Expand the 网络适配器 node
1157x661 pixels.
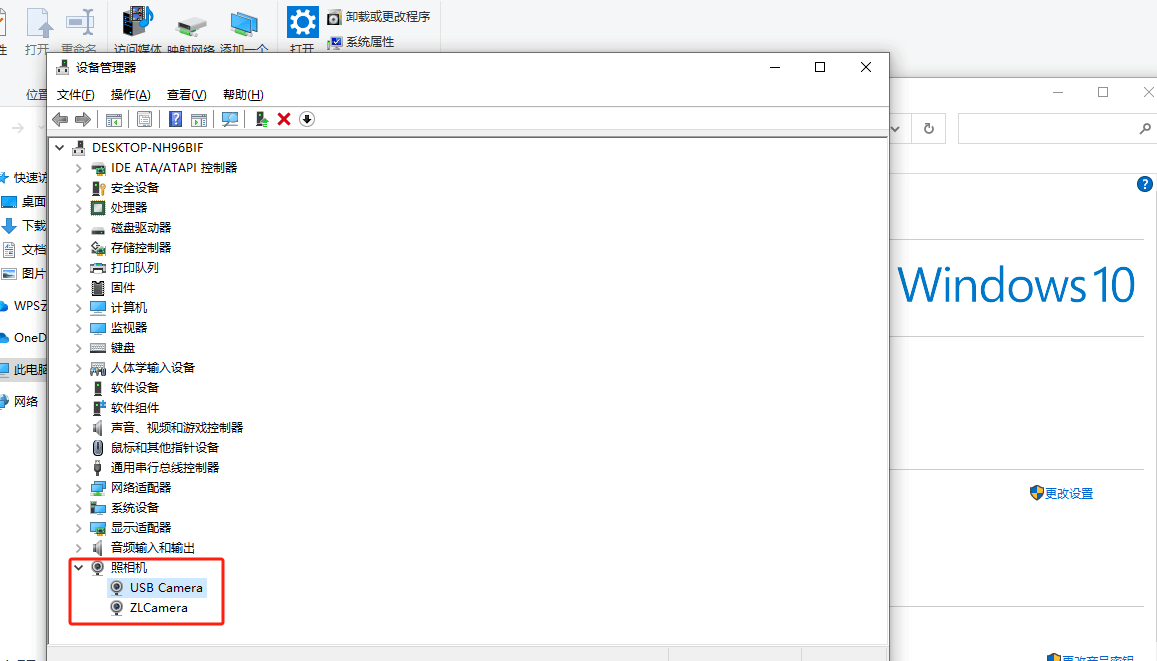pyautogui.click(x=79, y=487)
